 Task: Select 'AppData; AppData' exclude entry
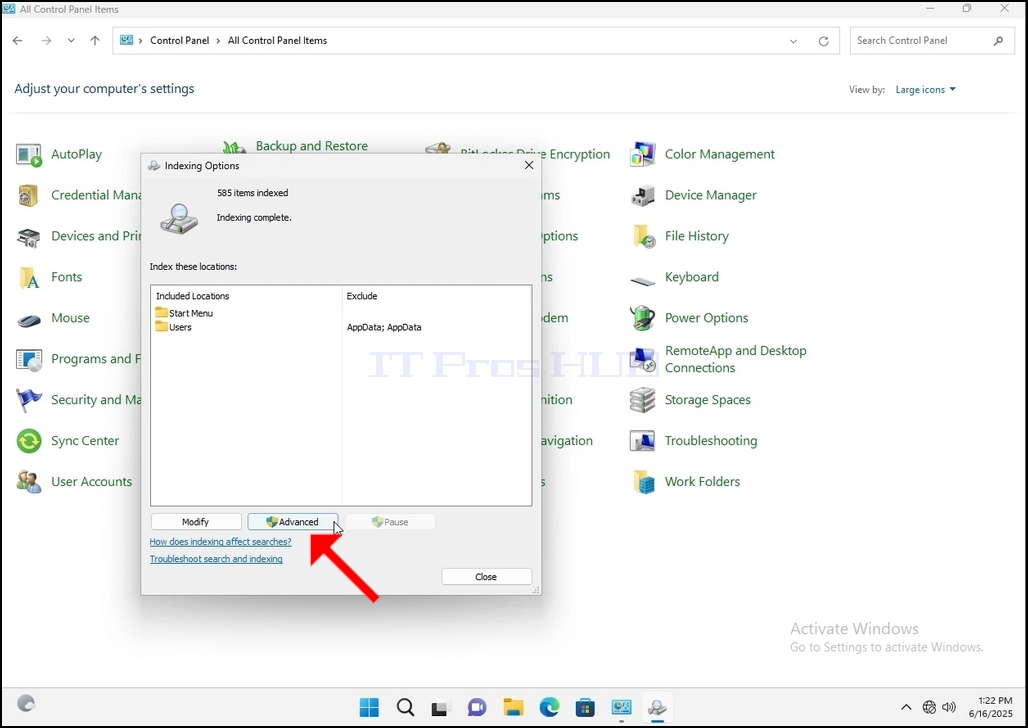384,327
